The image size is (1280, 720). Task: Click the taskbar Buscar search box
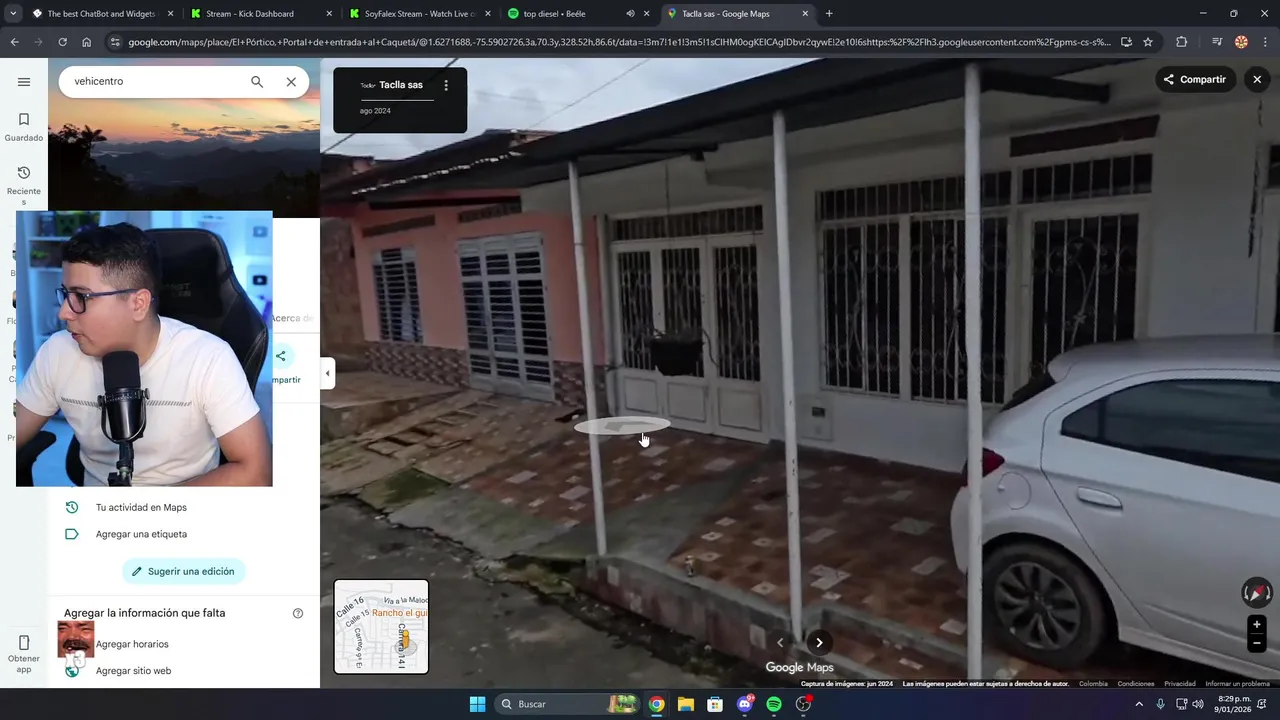pos(568,704)
